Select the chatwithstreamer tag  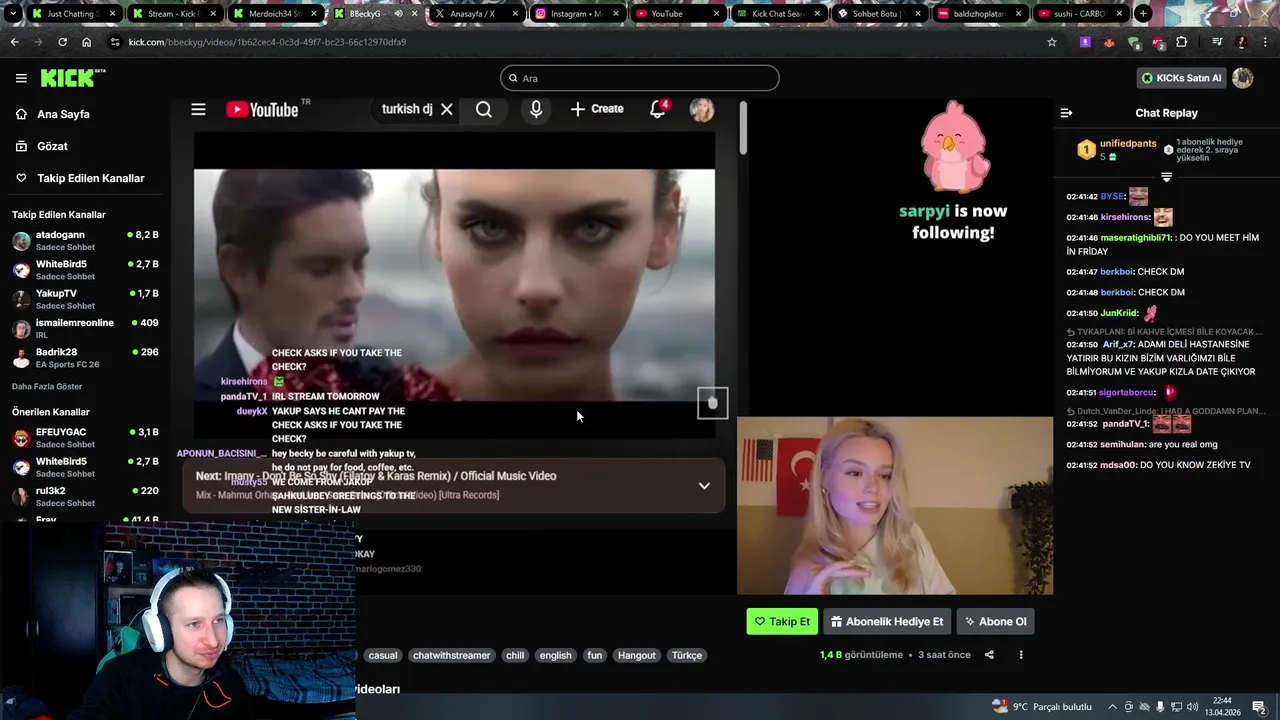452,655
